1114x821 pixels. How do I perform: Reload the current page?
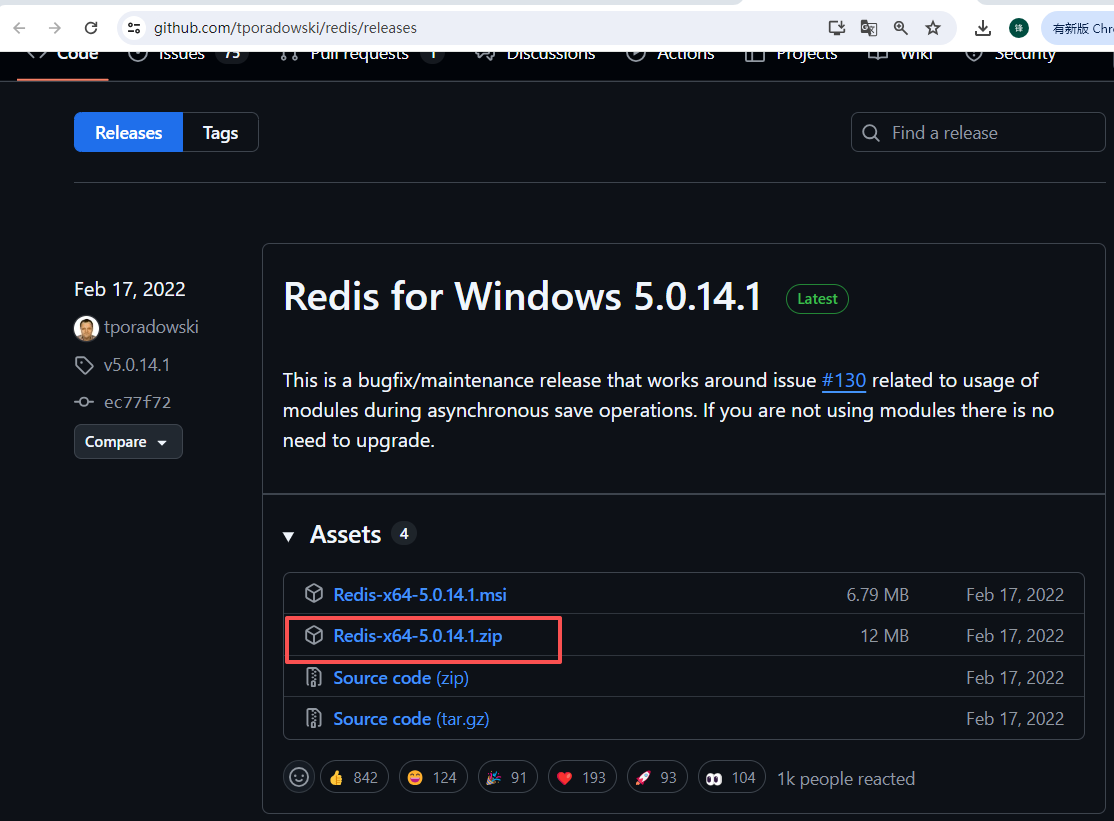tap(91, 28)
